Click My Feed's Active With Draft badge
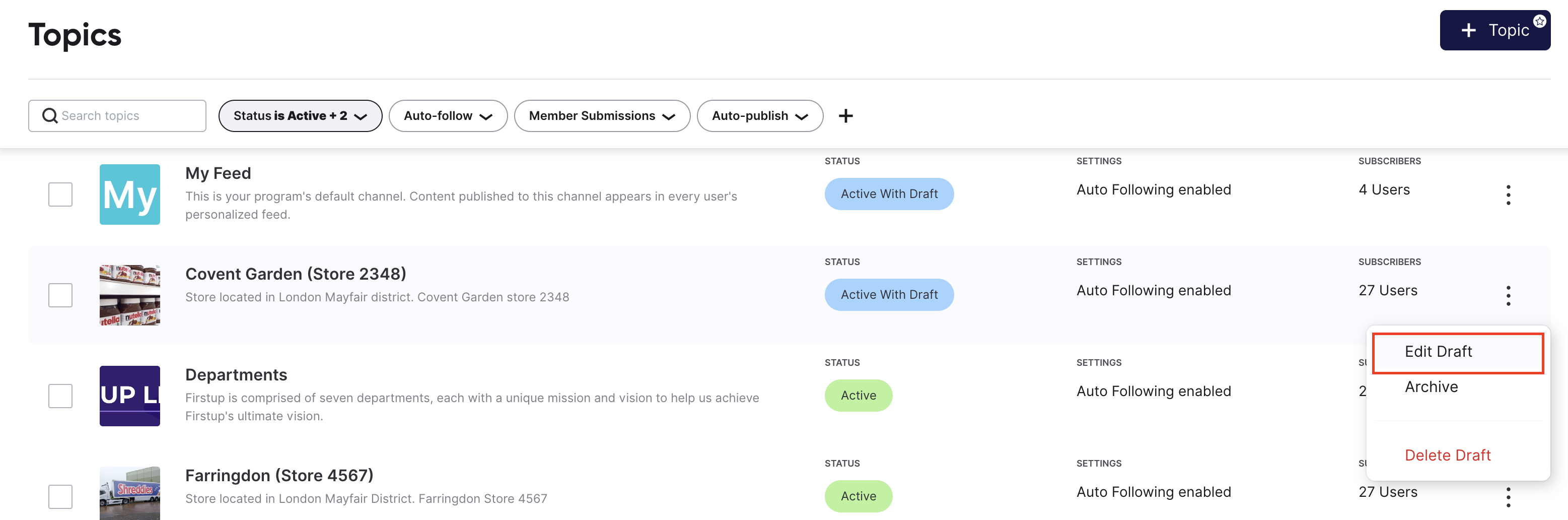Viewport: 1568px width, 520px height. click(889, 194)
